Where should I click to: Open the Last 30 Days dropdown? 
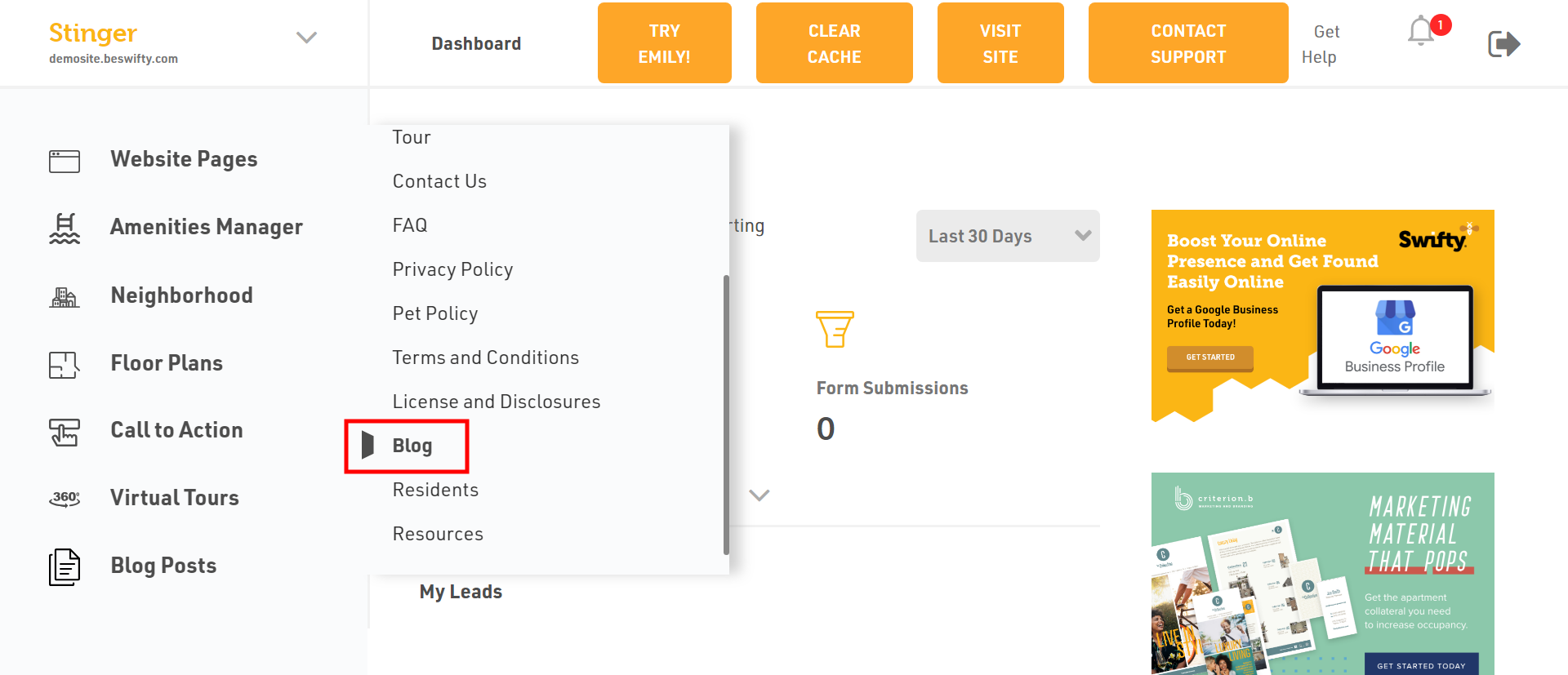(1008, 236)
